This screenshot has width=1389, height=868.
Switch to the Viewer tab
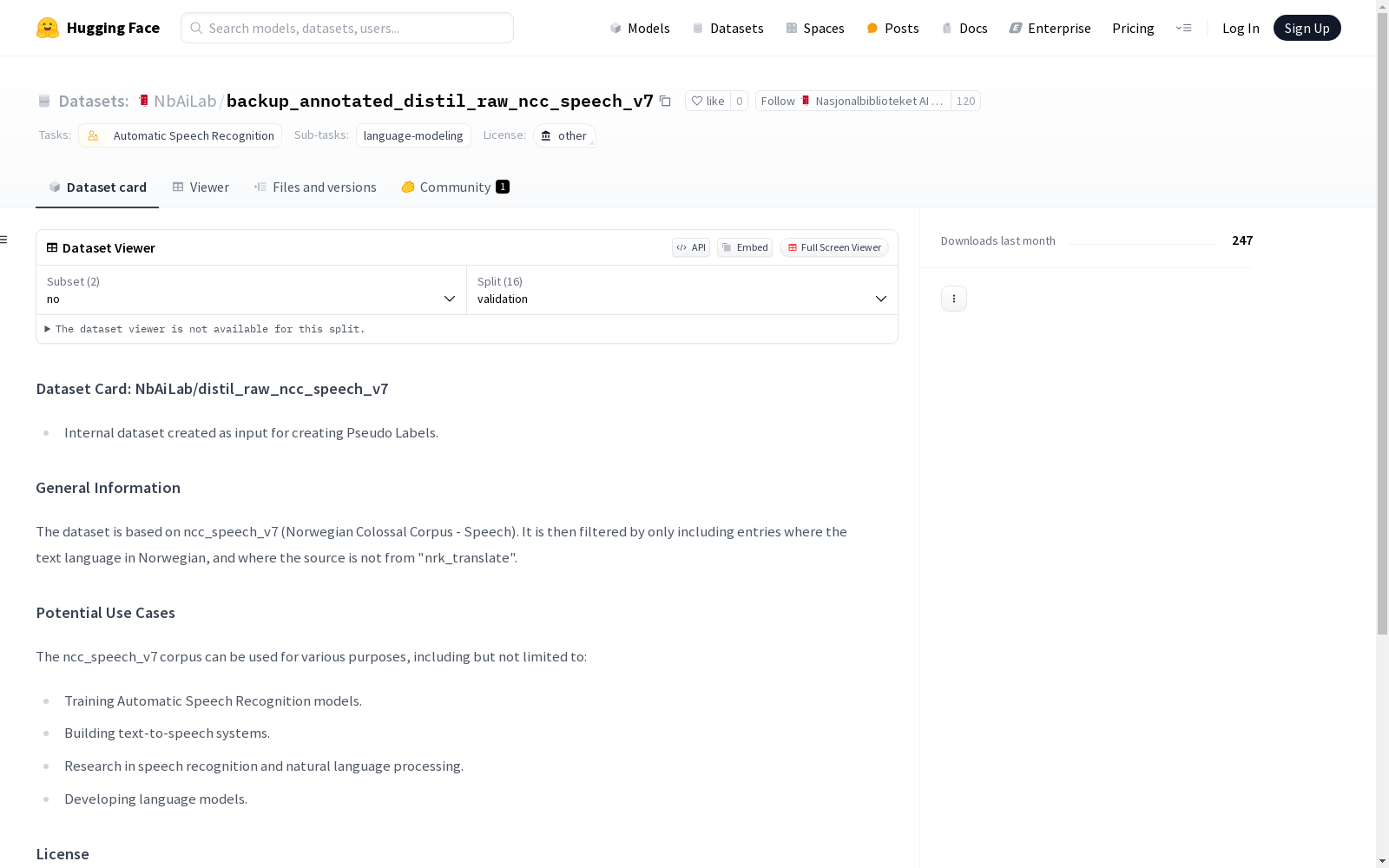pyautogui.click(x=201, y=187)
